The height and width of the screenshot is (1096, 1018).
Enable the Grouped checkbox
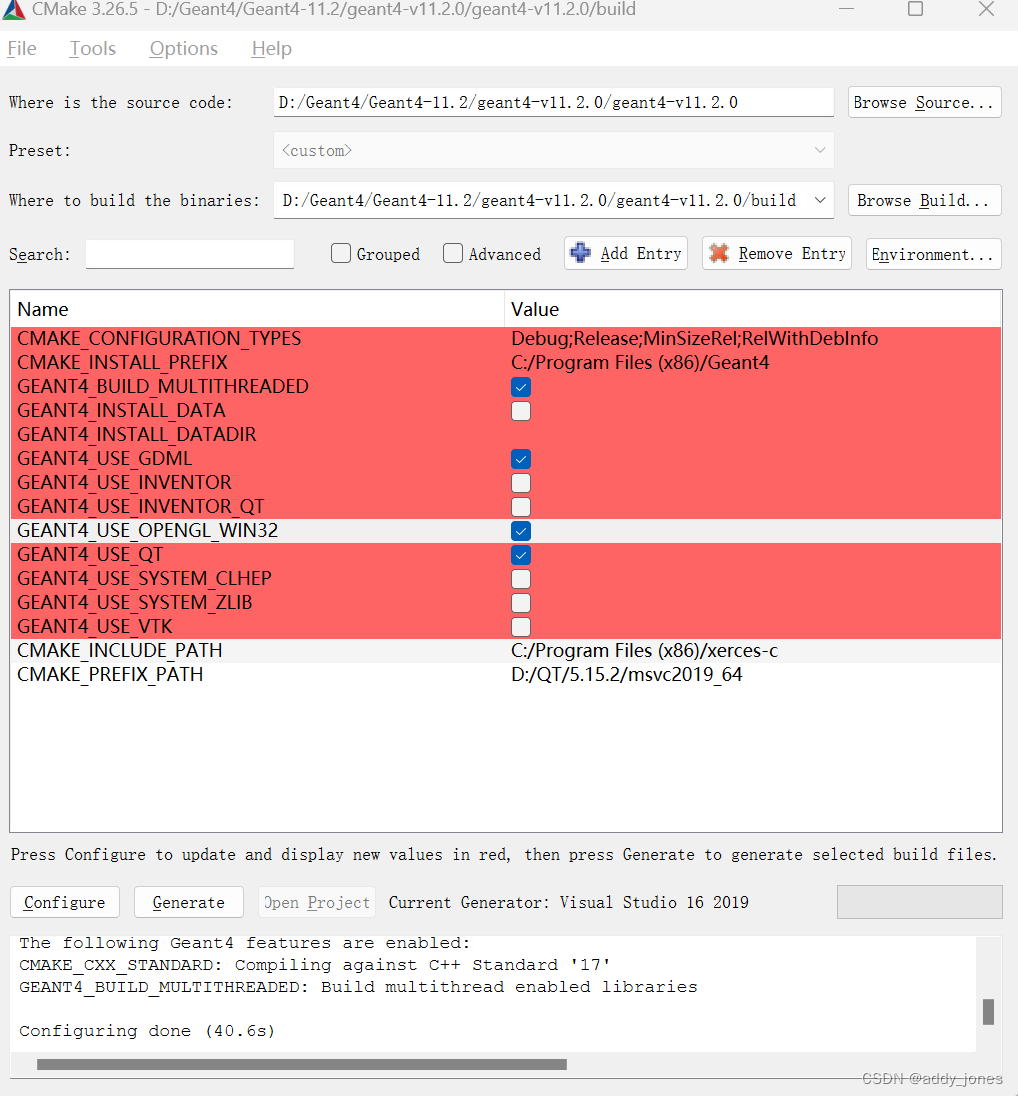[x=340, y=253]
